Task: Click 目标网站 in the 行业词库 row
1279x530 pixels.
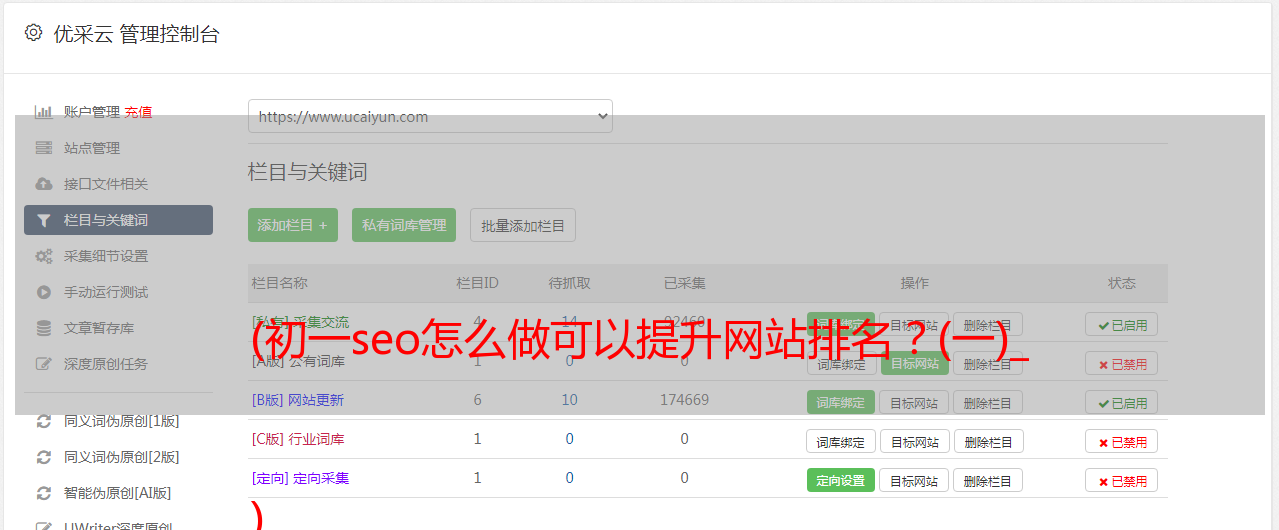Action: pos(914,441)
